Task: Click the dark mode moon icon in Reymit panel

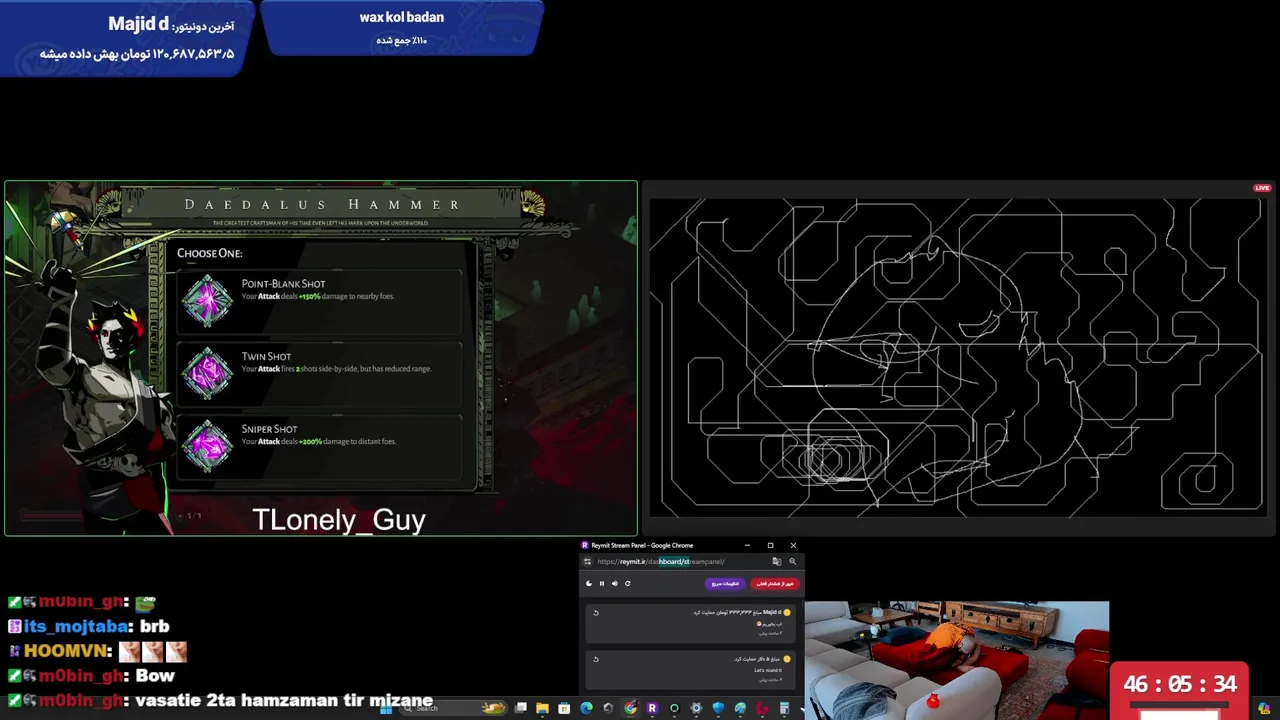Action: [x=589, y=583]
